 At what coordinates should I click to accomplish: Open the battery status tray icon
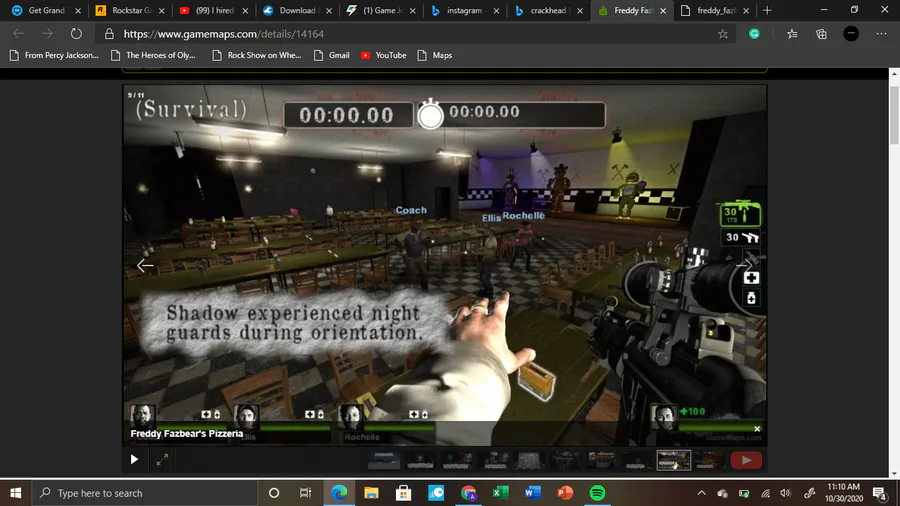tap(744, 493)
